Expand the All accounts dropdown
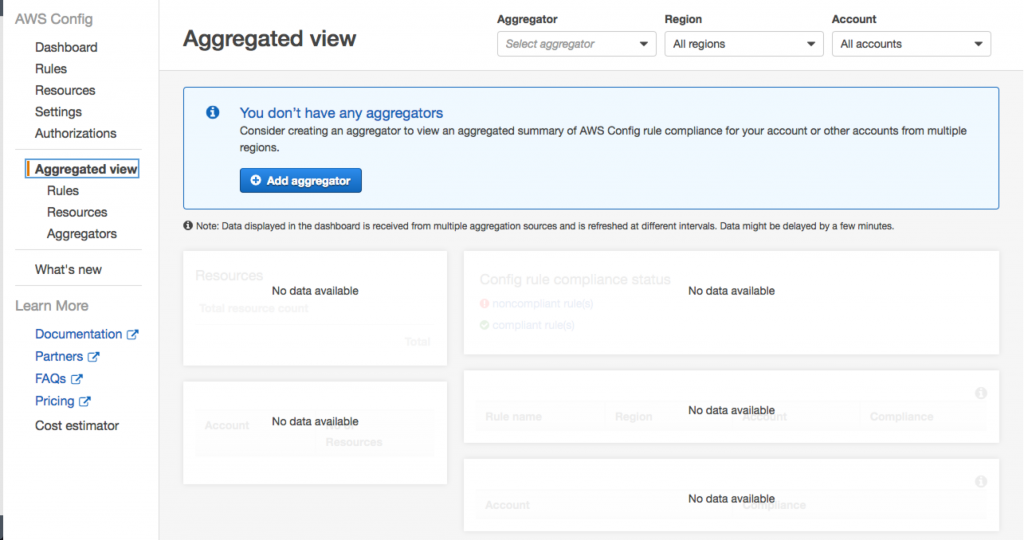This screenshot has height=540, width=1024. click(911, 44)
